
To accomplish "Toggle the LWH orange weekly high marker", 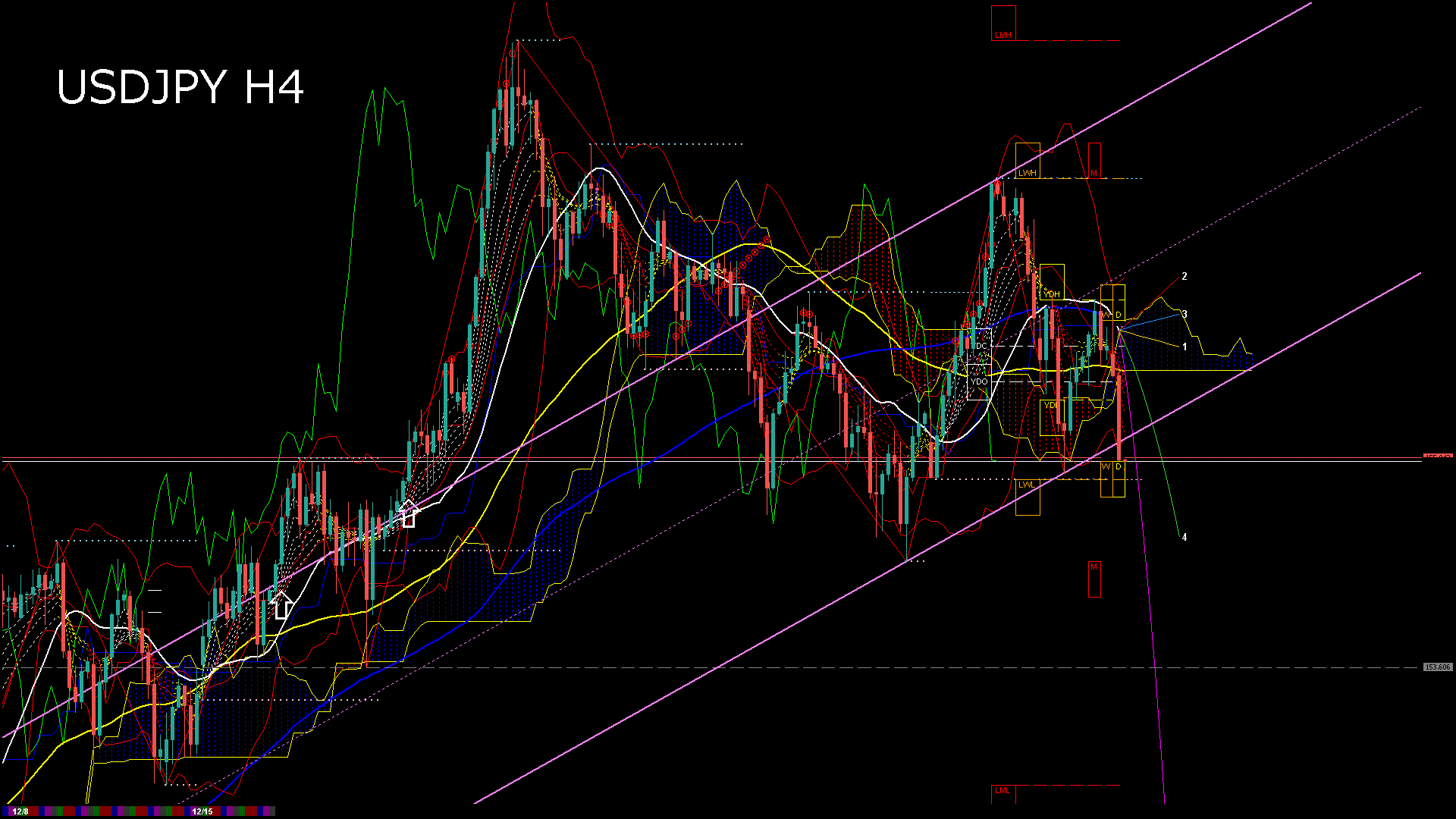I will coord(1028,174).
